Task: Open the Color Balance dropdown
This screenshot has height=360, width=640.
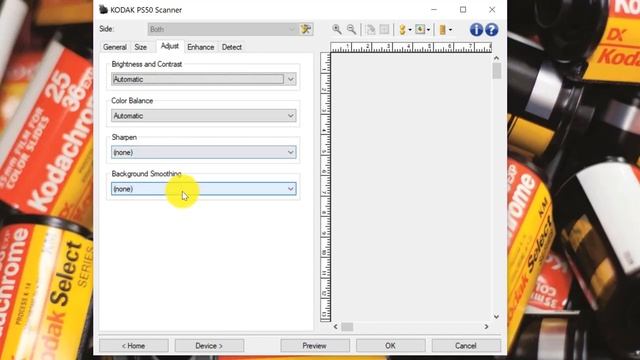Action: point(204,116)
